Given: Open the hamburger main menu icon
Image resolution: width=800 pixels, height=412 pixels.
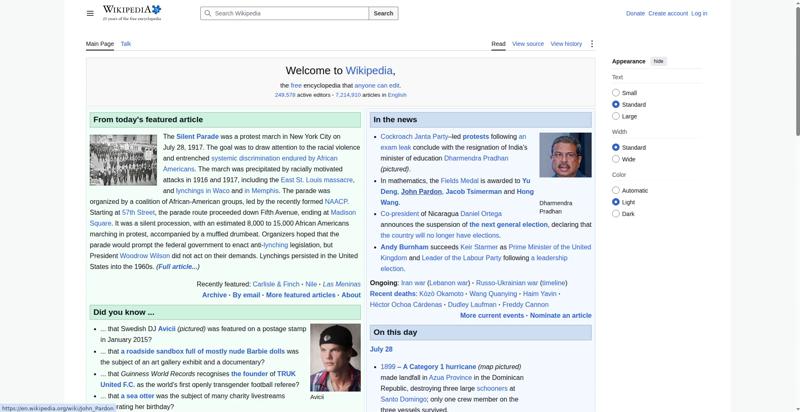Looking at the screenshot, I should pos(90,13).
